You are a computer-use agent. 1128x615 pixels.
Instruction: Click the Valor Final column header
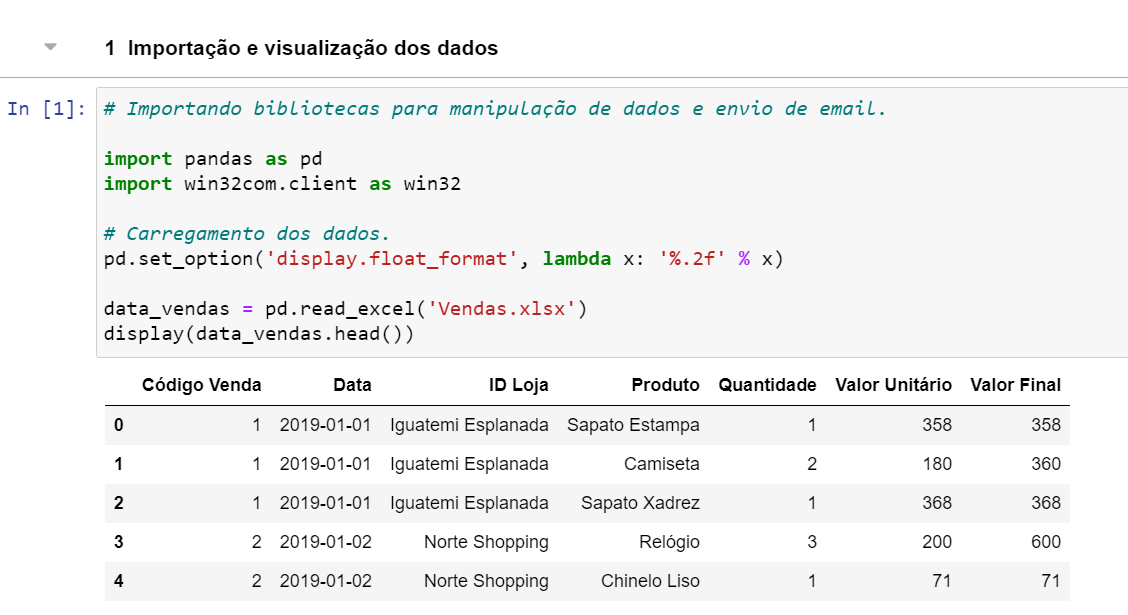tap(1015, 385)
